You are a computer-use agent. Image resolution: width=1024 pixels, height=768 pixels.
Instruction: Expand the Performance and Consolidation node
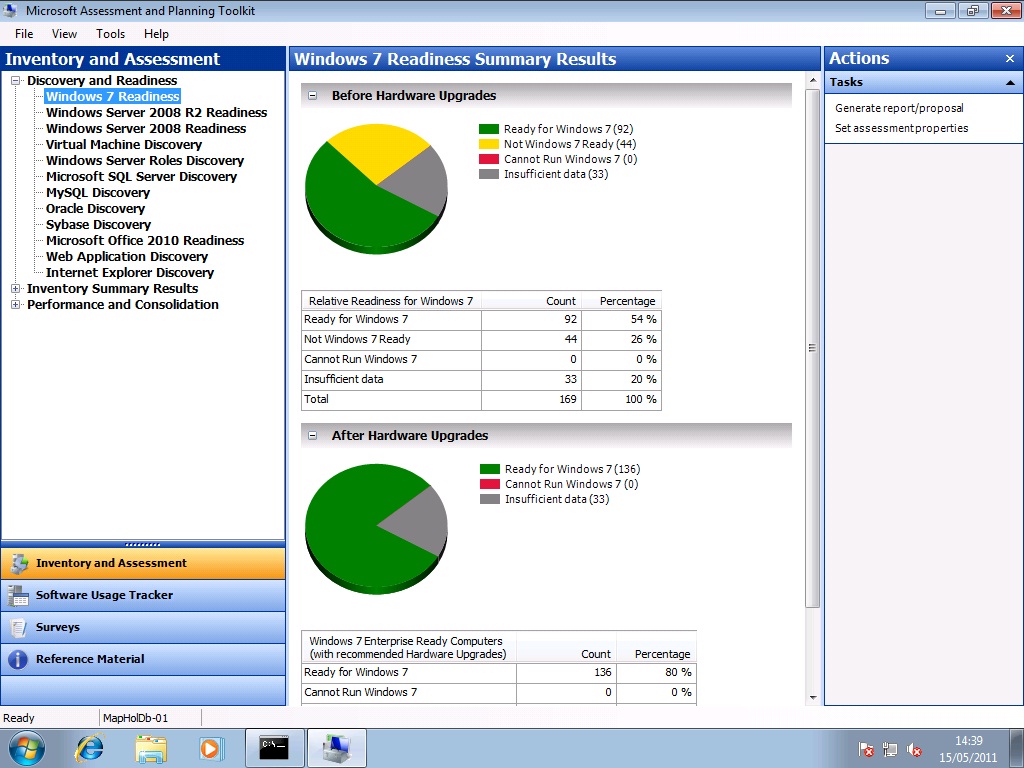pyautogui.click(x=16, y=304)
